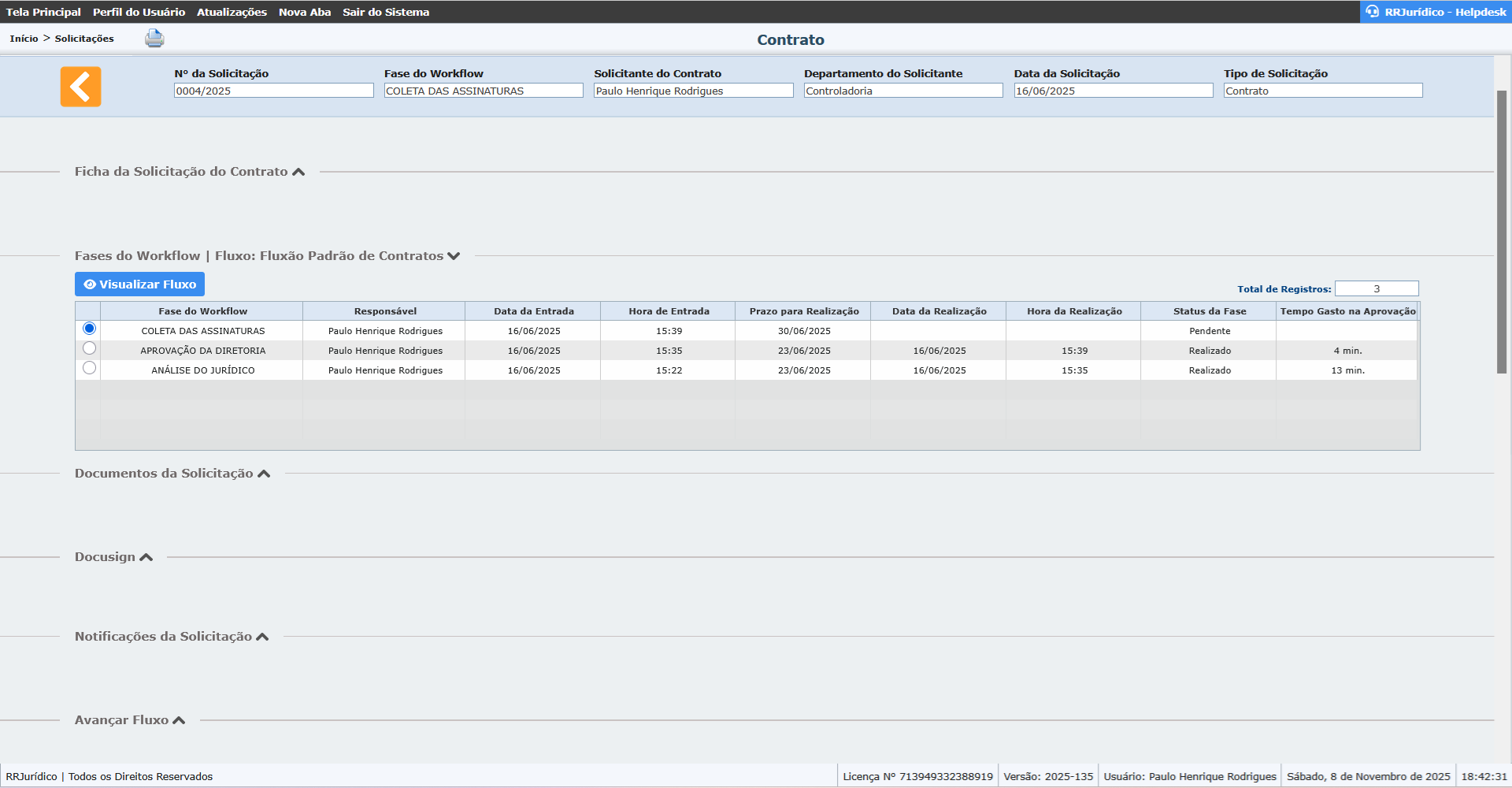Click the eye icon on Visualizar Fluxo
This screenshot has height=788, width=1512.
90,284
